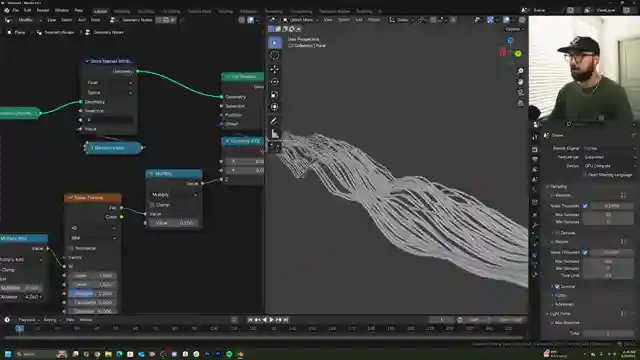Toggle the camera view icon in viewport

[520, 93]
